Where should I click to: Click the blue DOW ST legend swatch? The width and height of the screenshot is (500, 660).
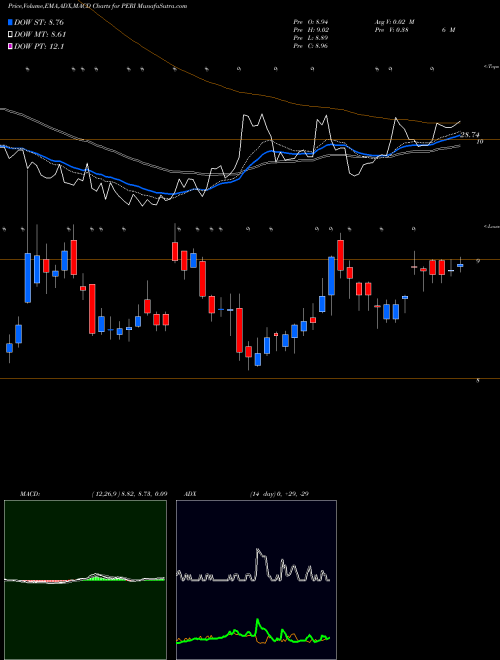(10, 22)
